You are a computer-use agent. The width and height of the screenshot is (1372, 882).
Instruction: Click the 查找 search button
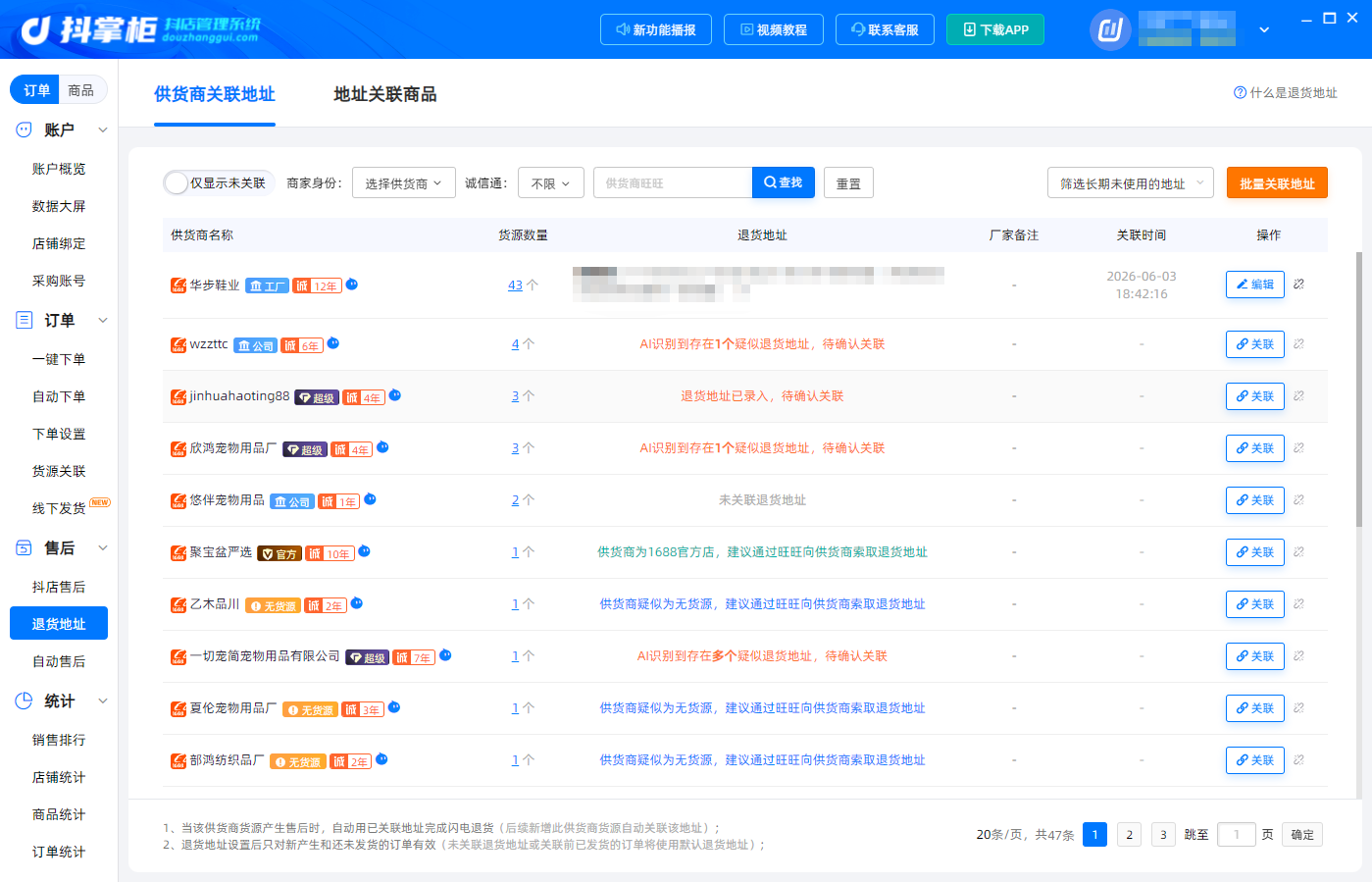click(x=784, y=182)
